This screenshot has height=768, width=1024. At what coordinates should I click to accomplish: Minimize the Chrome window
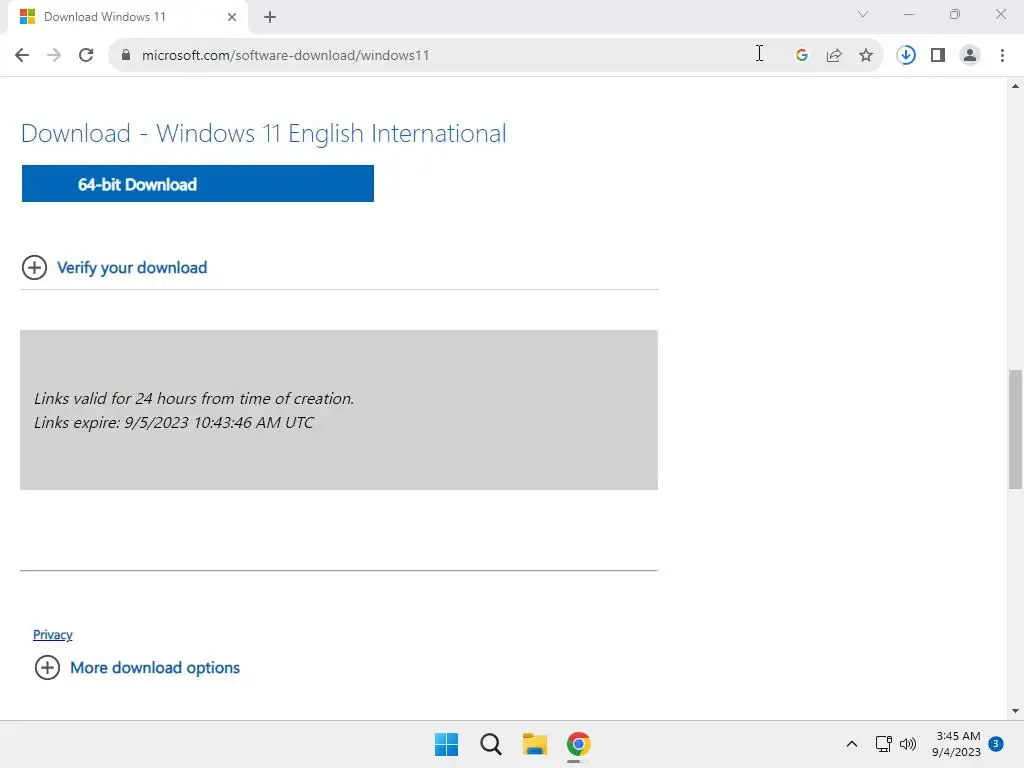coord(909,14)
